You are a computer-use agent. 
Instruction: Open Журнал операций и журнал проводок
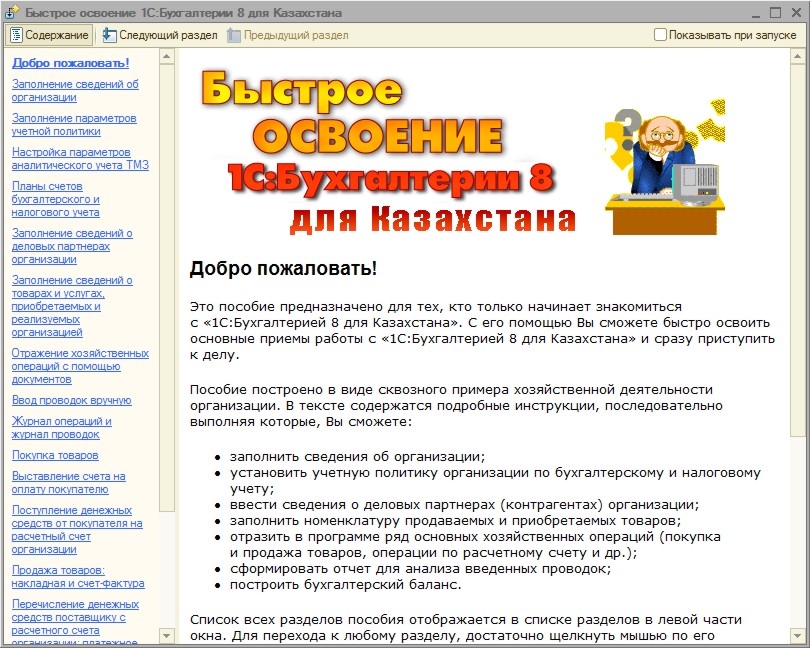pyautogui.click(x=61, y=428)
